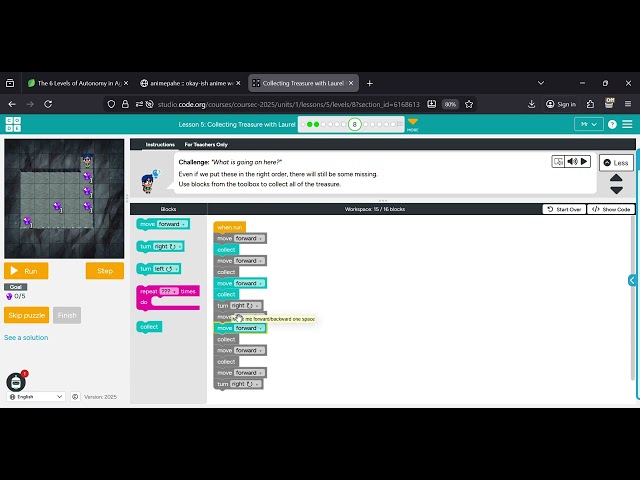Open the hamburger menu in the teal header
Image resolution: width=640 pixels, height=480 pixels.
point(627,124)
